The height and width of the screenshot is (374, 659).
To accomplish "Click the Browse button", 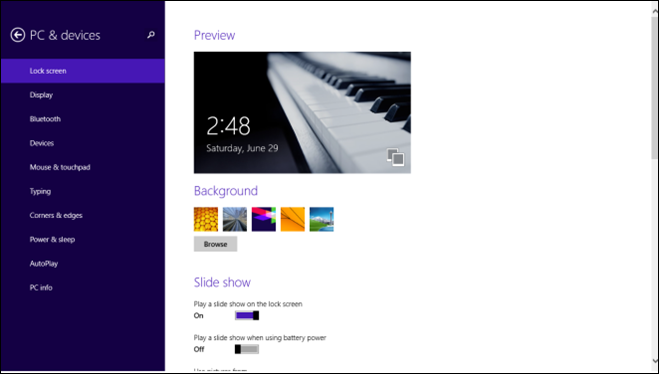I will click(x=216, y=244).
